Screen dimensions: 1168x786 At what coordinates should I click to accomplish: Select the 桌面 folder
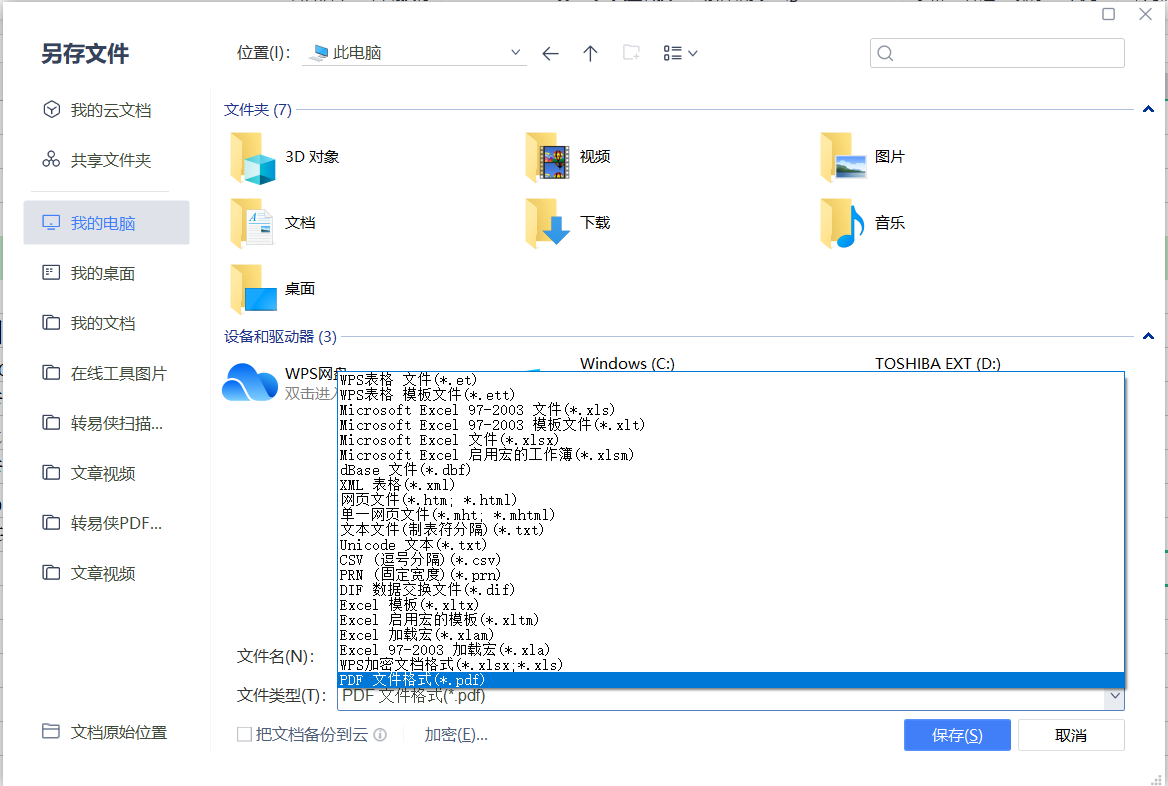(273, 288)
